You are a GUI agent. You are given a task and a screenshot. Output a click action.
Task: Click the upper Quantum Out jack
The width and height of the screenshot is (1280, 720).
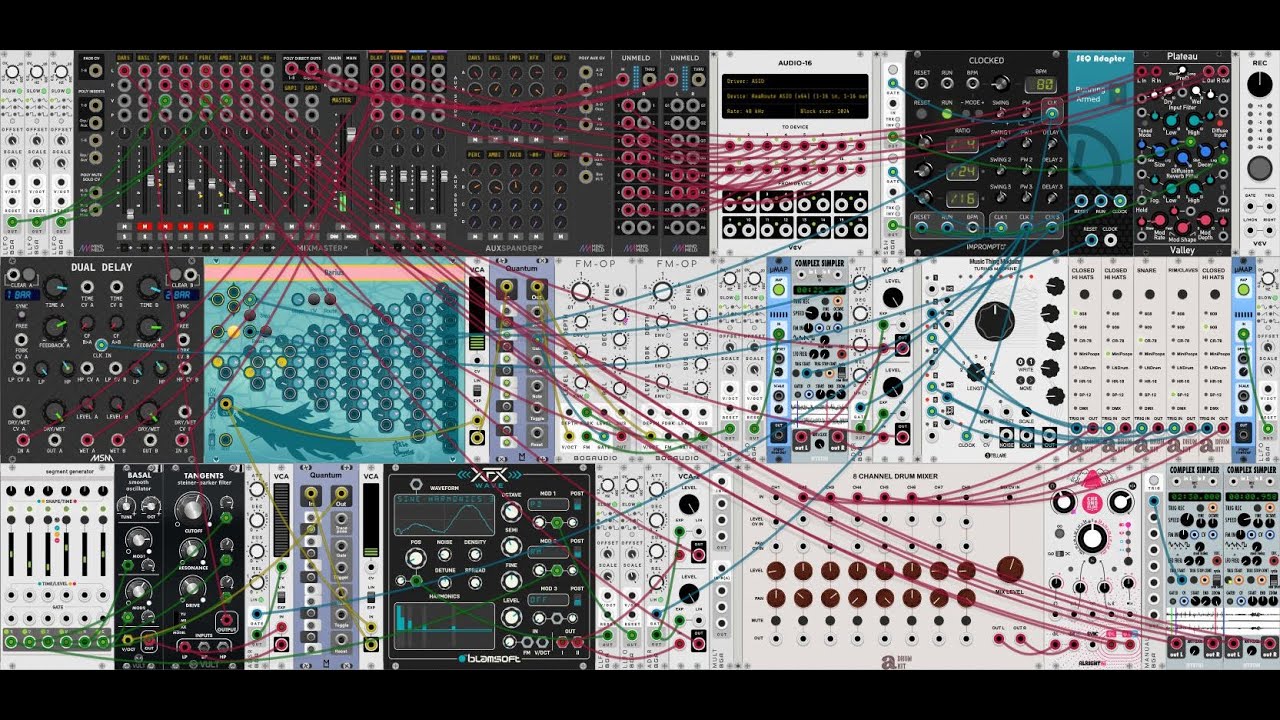[x=536, y=286]
